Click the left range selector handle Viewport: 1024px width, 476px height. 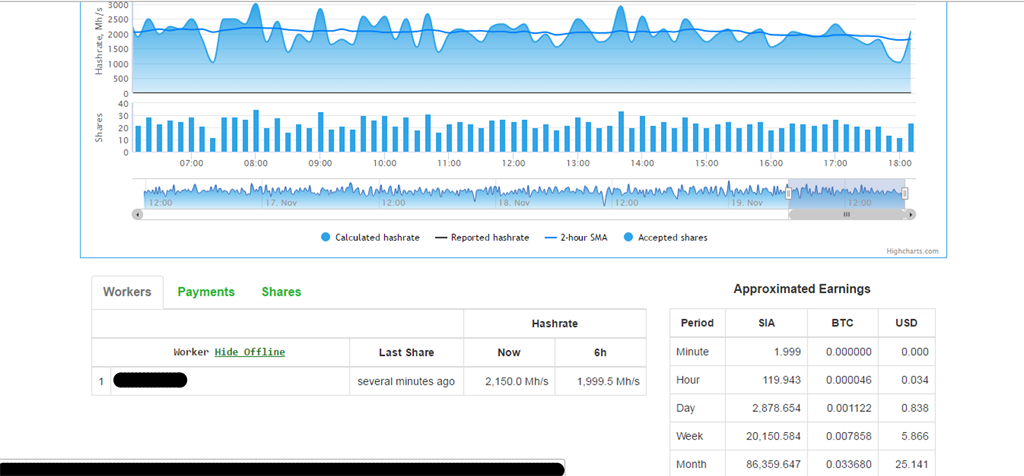pos(789,193)
